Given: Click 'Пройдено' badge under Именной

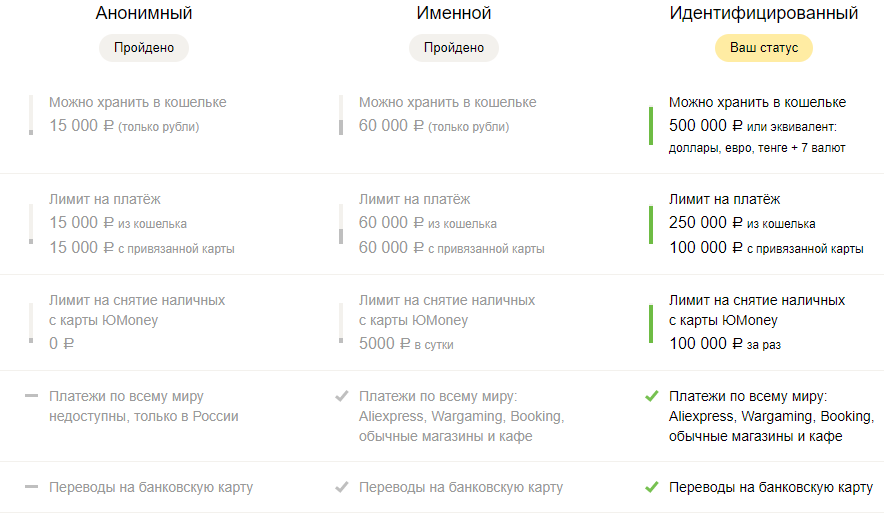Looking at the screenshot, I should (x=453, y=48).
